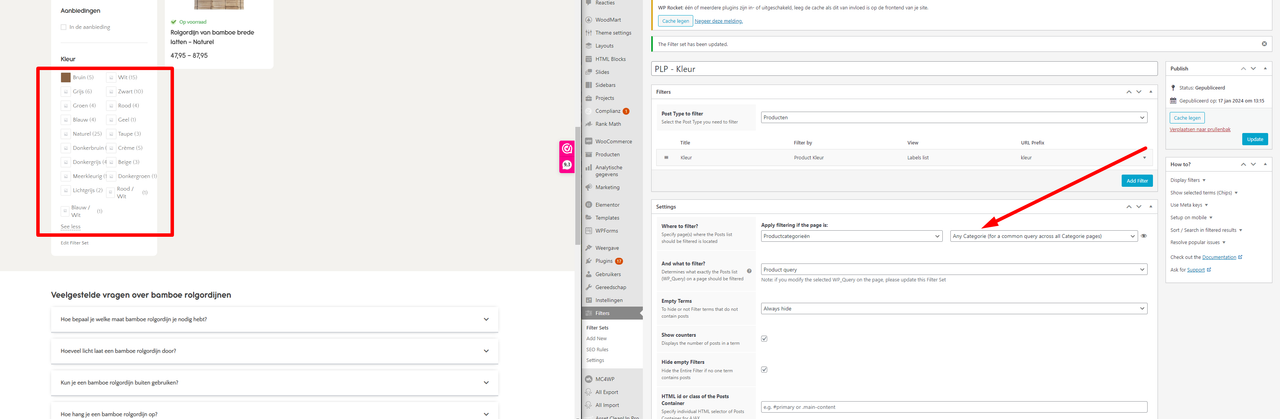Check 'In de aanbieding' filter
The image size is (1280, 419).
point(65,27)
